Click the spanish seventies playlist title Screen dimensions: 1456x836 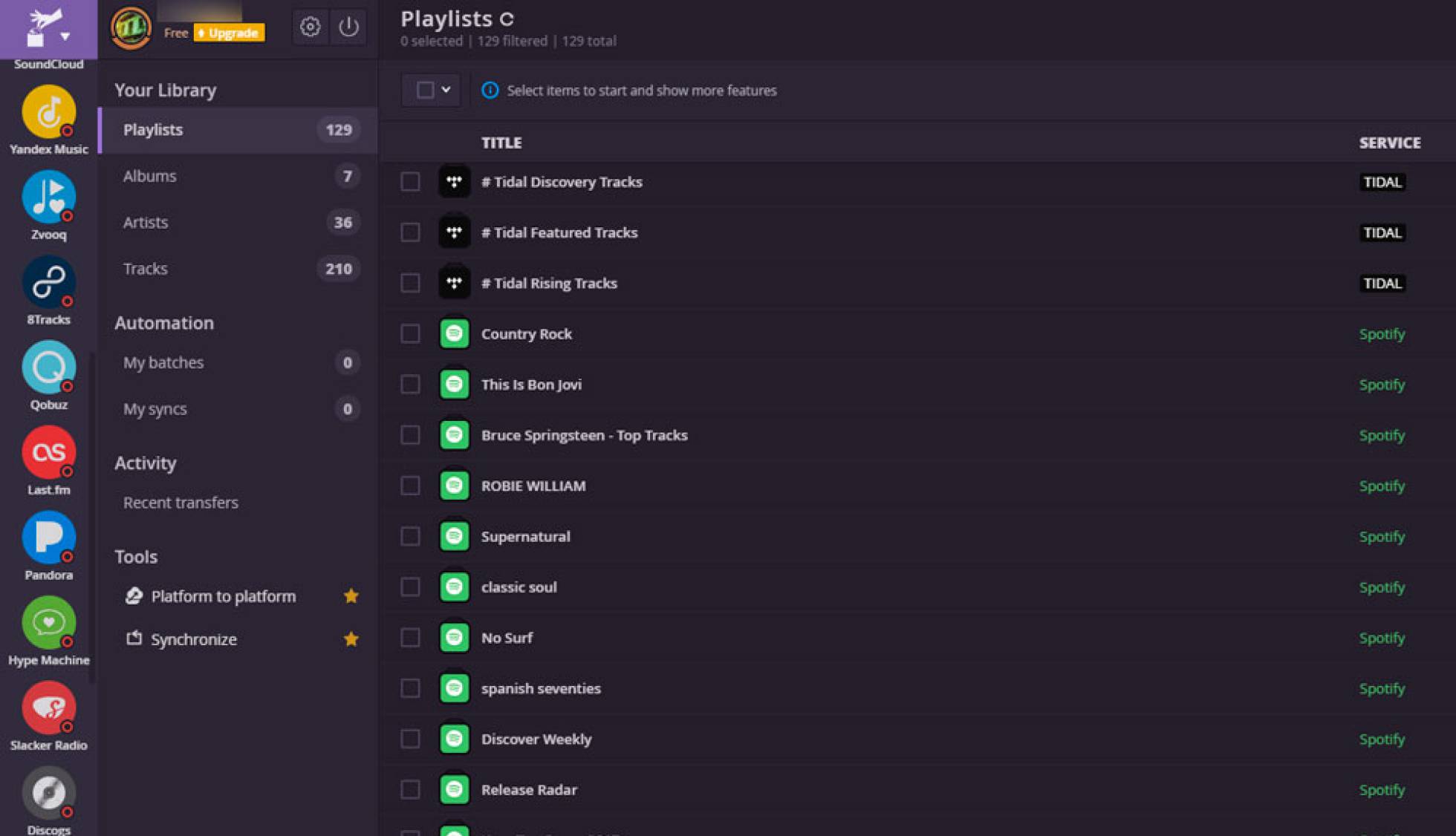541,688
